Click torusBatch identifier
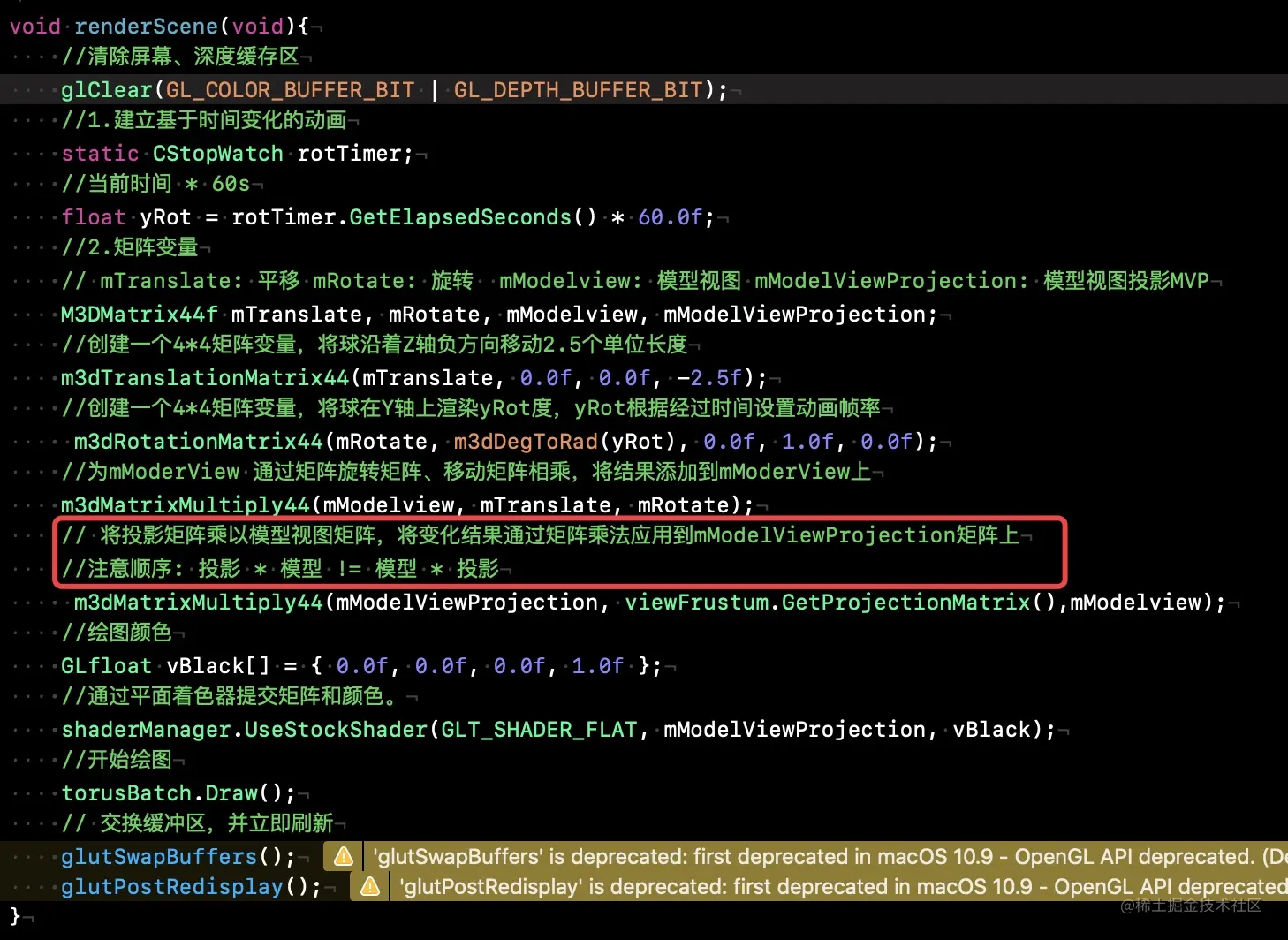Viewport: 1288px width, 940px height. tap(126, 792)
